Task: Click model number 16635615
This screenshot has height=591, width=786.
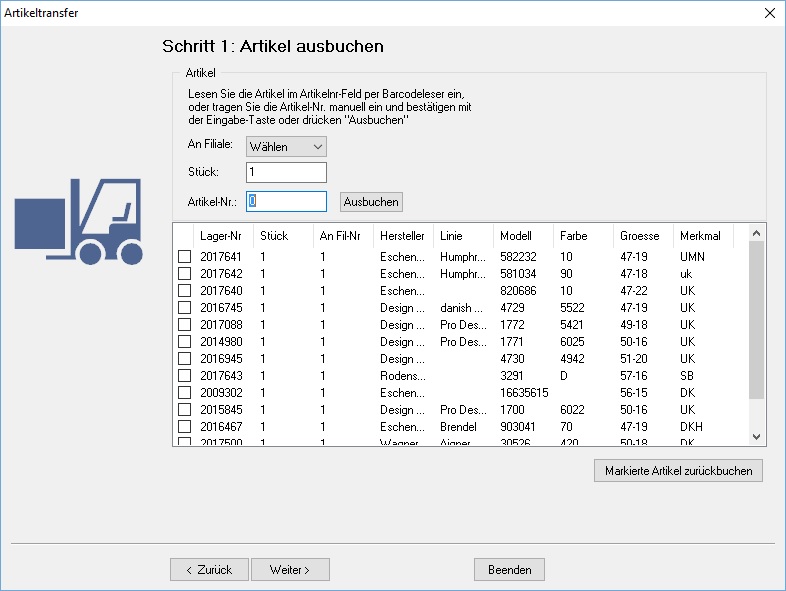Action: pos(524,392)
